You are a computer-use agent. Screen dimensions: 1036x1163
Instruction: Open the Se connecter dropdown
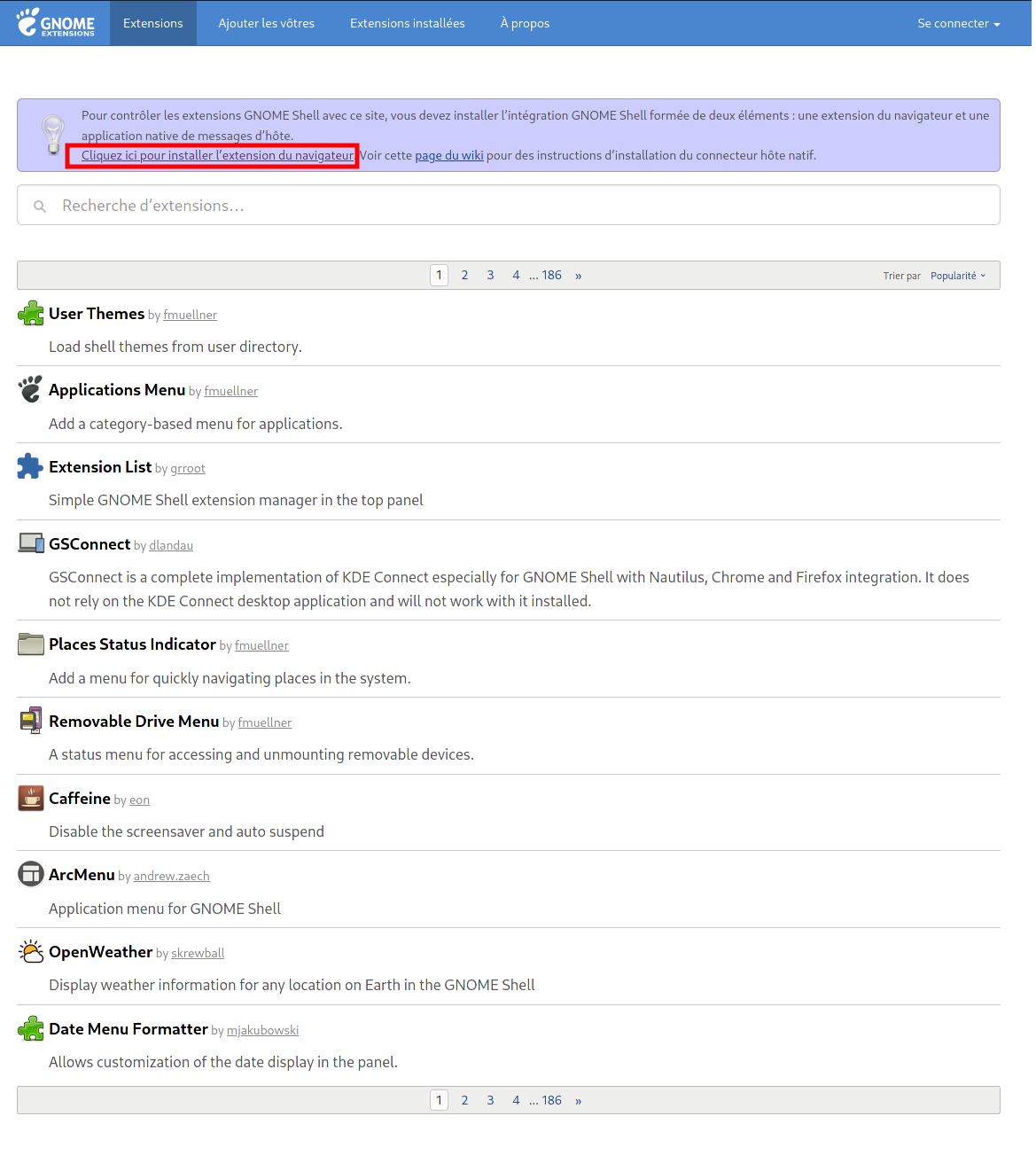[959, 24]
